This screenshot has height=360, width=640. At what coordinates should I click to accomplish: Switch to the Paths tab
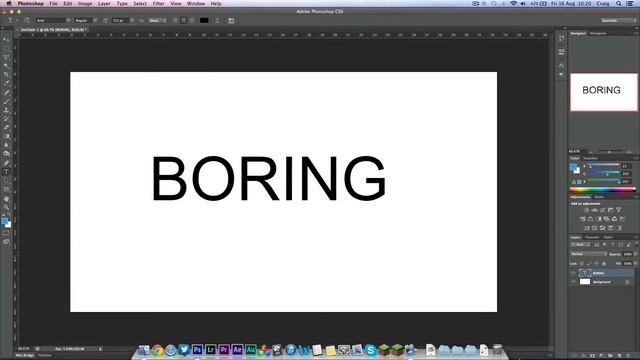pos(608,237)
